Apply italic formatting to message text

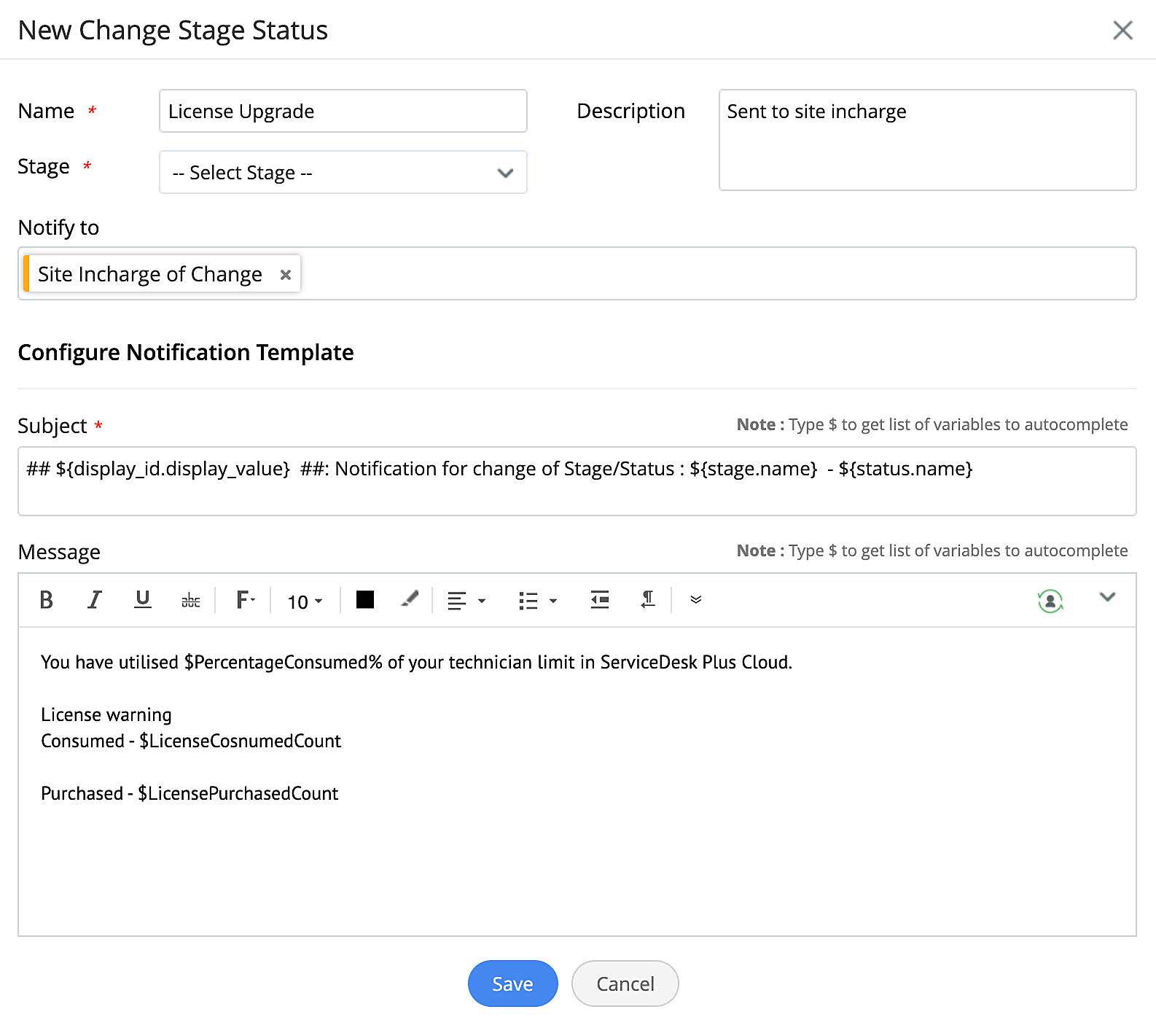[94, 600]
